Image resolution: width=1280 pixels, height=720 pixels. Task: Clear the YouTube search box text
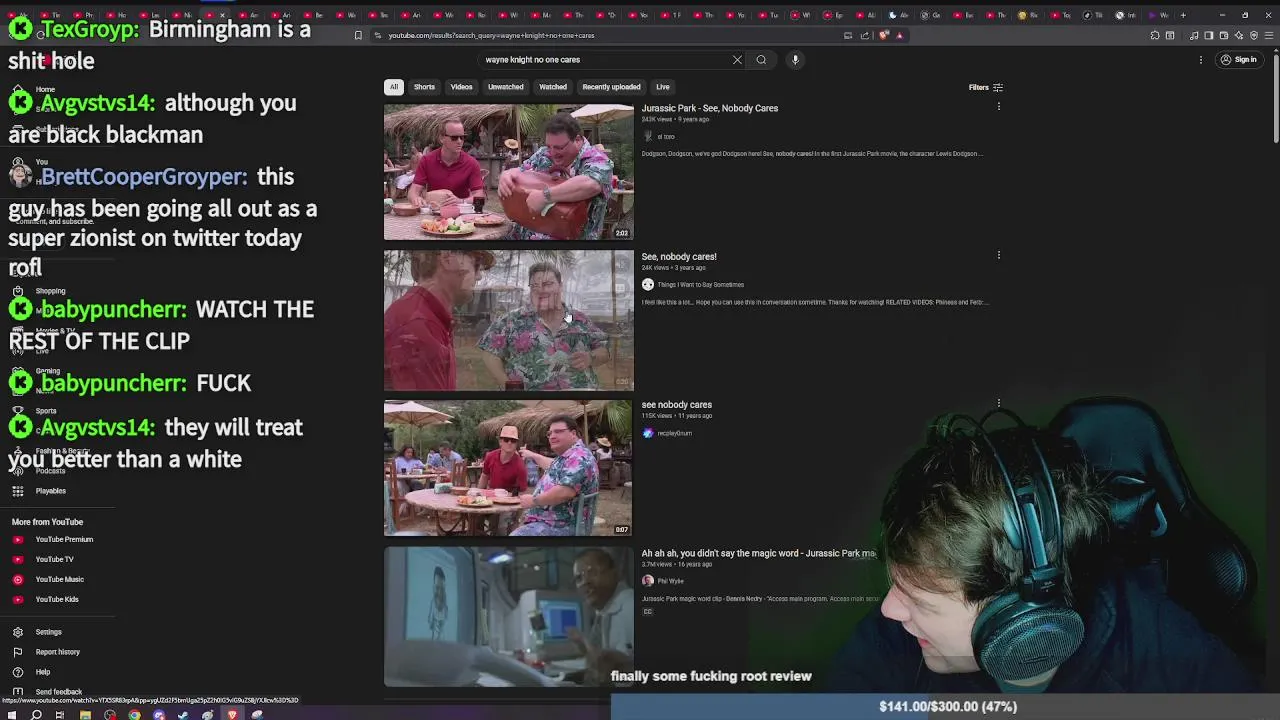click(737, 60)
